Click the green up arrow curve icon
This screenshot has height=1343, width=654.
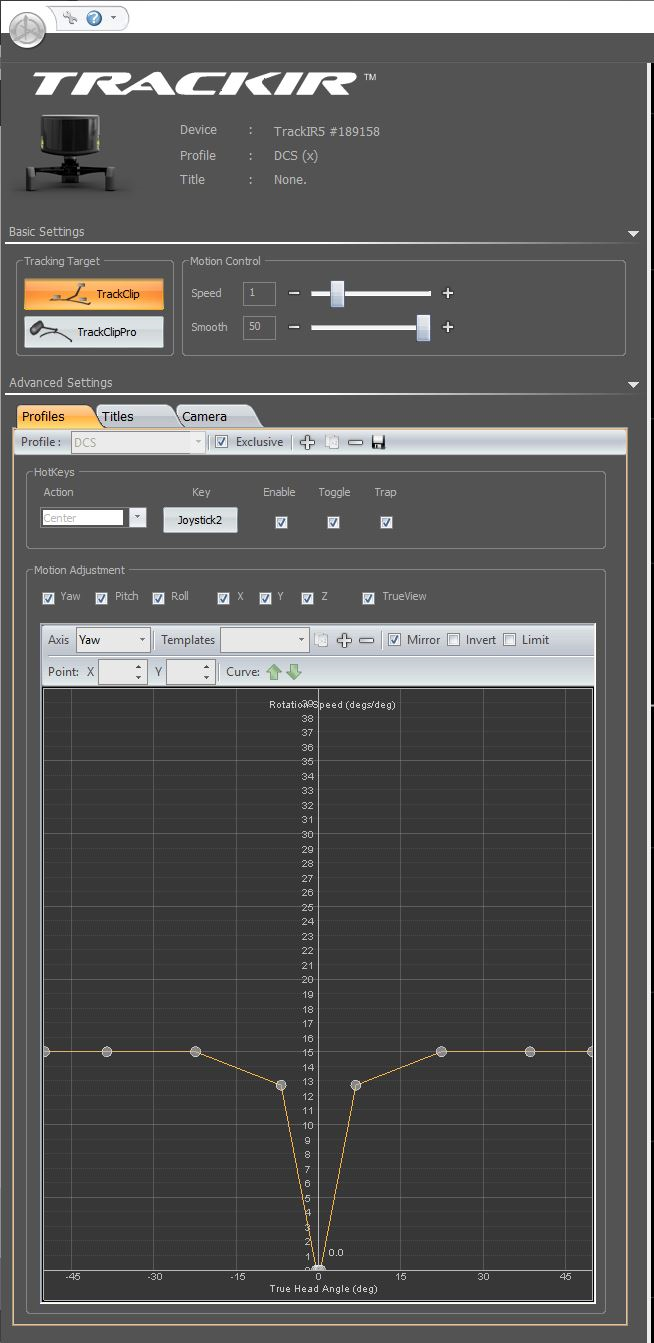pyautogui.click(x=274, y=672)
